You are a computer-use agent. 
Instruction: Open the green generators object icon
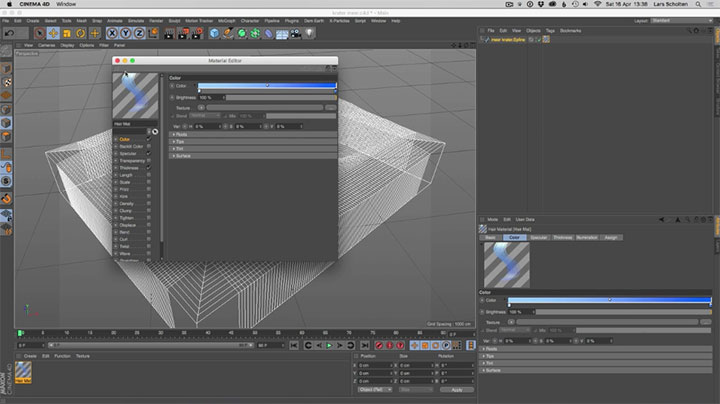(x=242, y=33)
